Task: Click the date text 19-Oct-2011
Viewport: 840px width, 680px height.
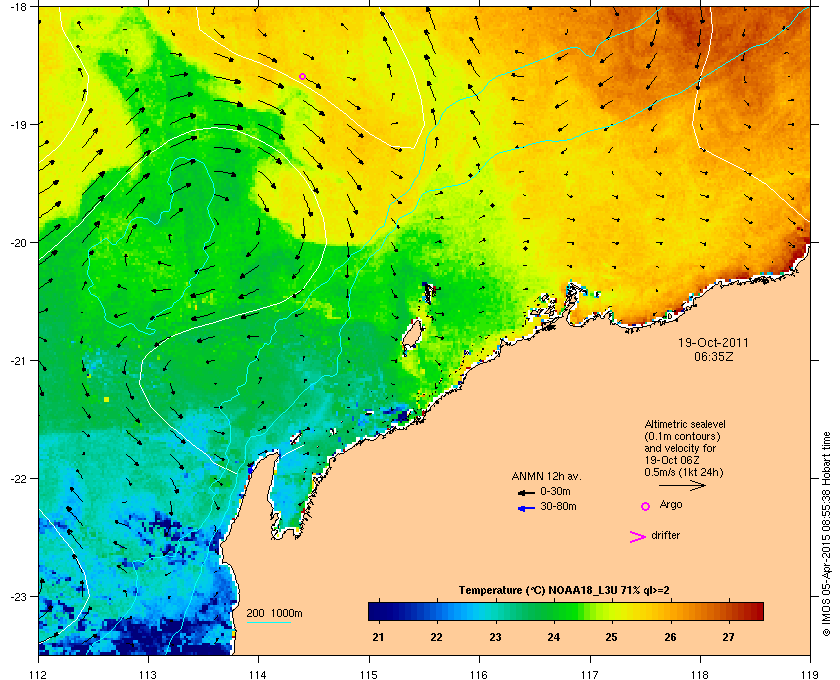Action: tap(714, 342)
